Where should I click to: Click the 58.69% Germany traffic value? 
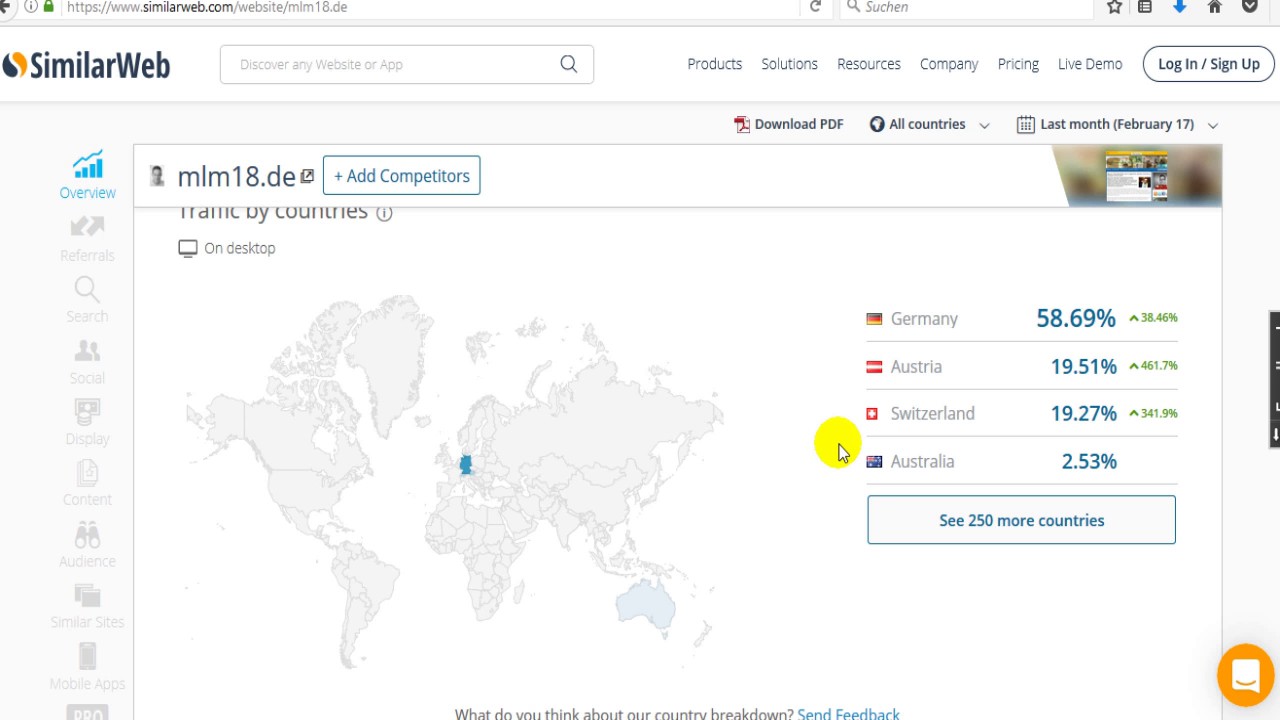pos(1076,318)
